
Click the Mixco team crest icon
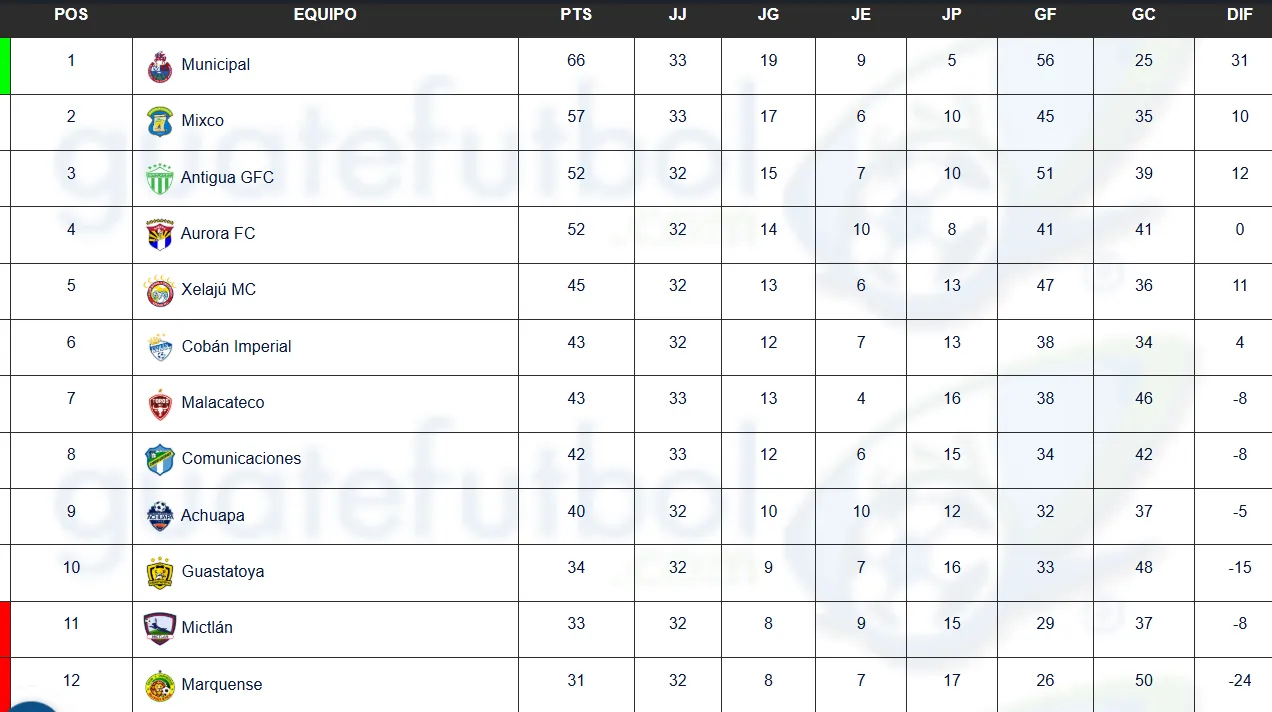160,122
